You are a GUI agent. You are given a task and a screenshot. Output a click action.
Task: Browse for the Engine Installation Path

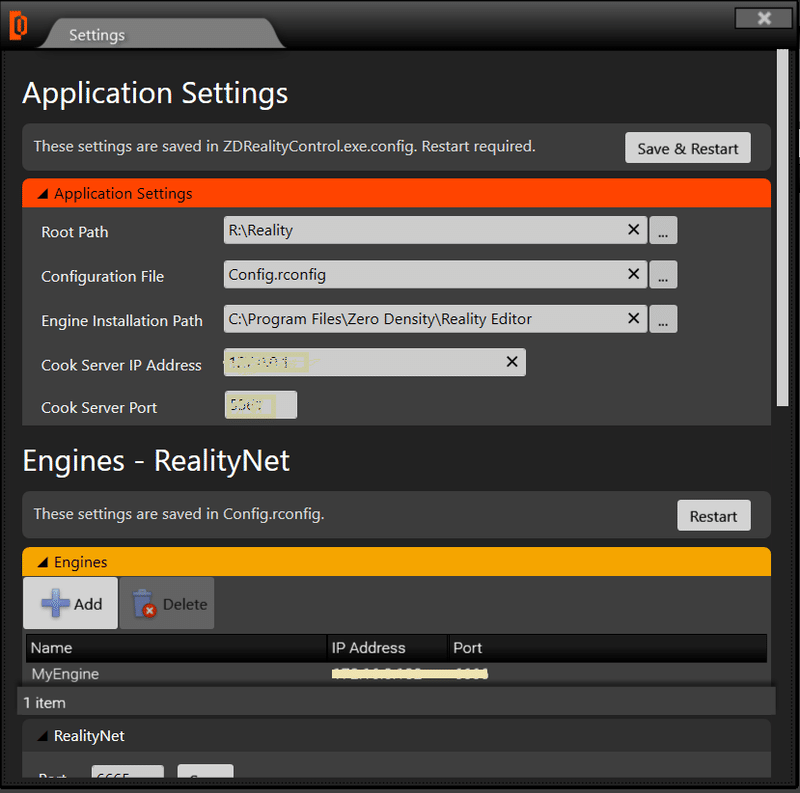[x=664, y=320]
